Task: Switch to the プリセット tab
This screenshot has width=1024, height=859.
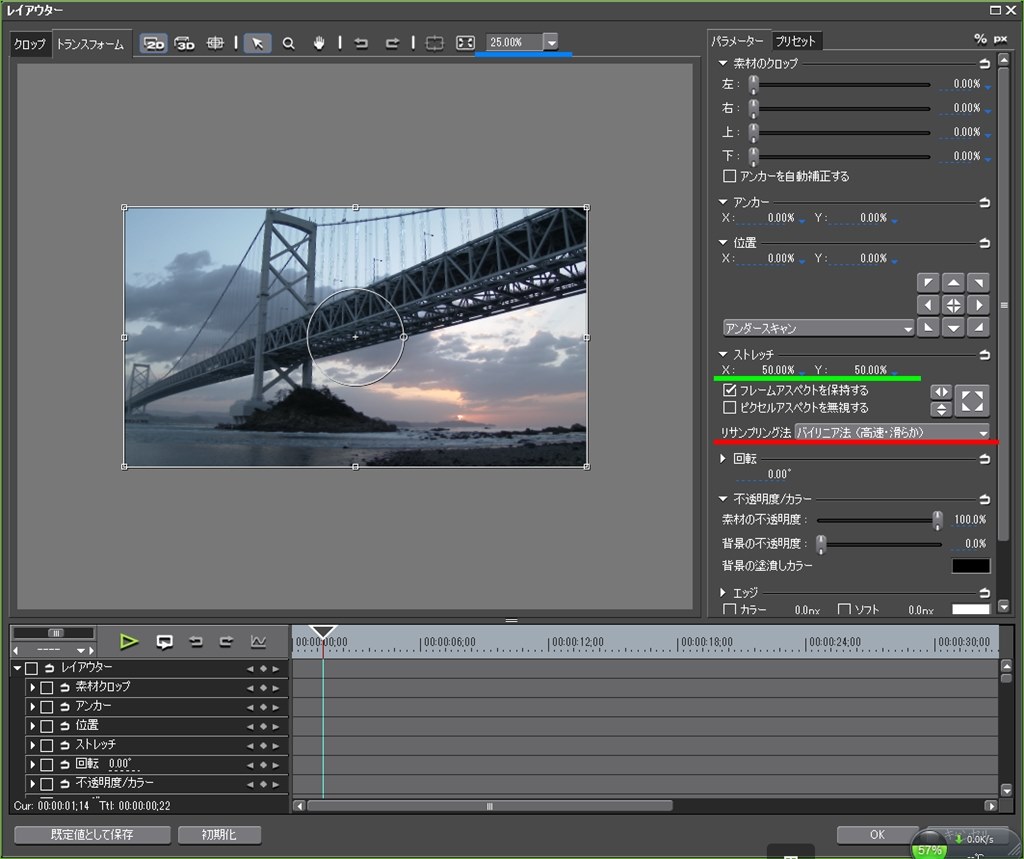Action: (x=795, y=41)
